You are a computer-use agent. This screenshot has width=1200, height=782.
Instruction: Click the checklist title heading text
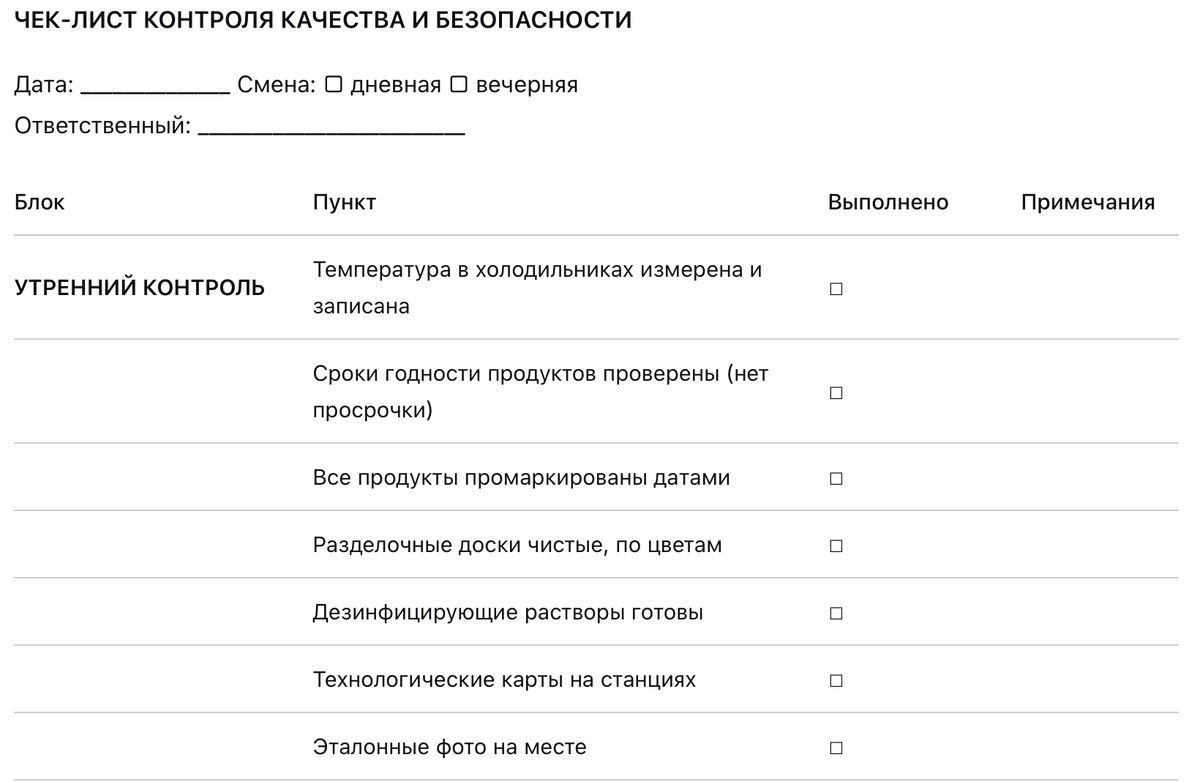coord(323,20)
